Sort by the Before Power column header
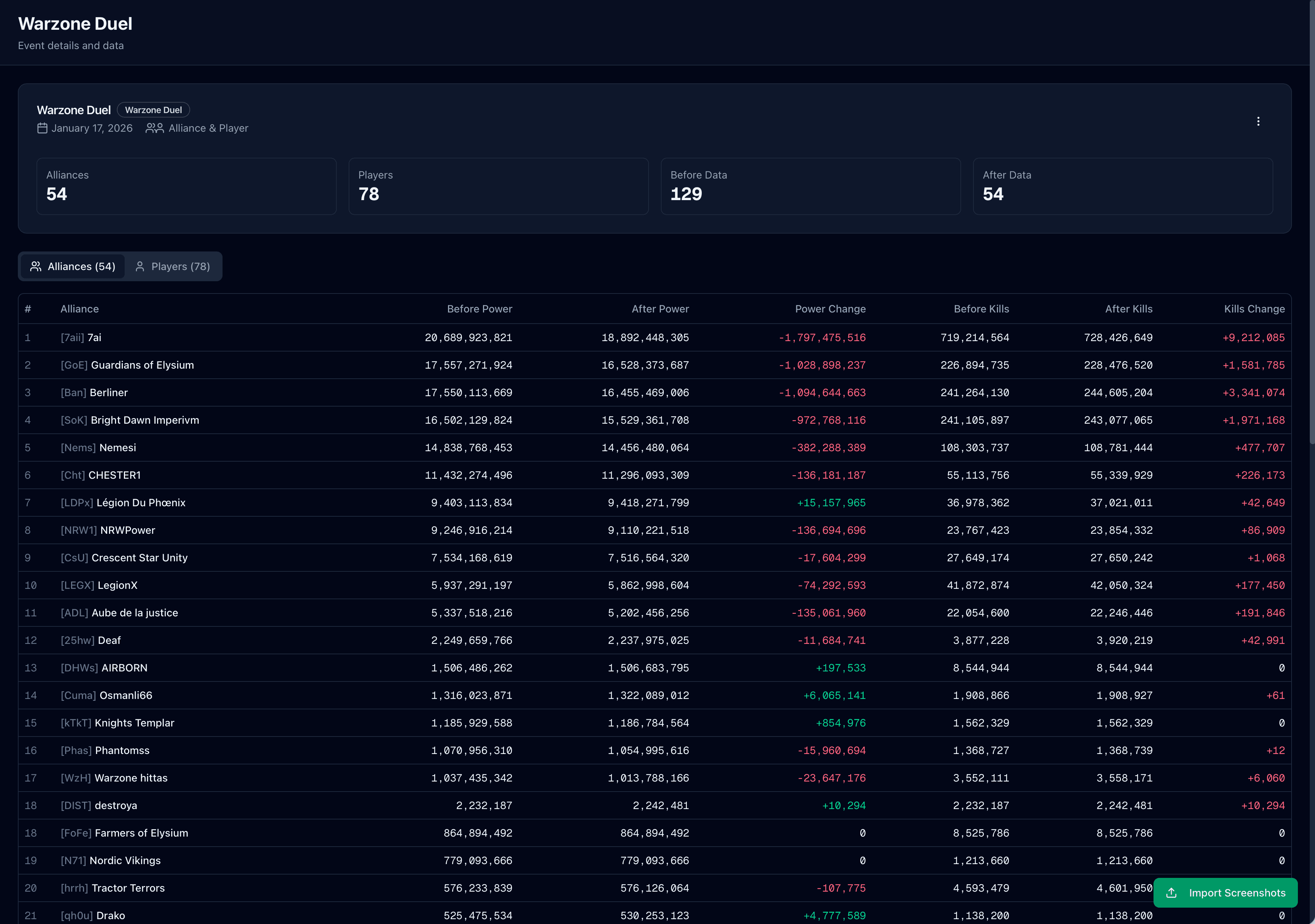Screen dimensions: 1315x924 point(479,309)
